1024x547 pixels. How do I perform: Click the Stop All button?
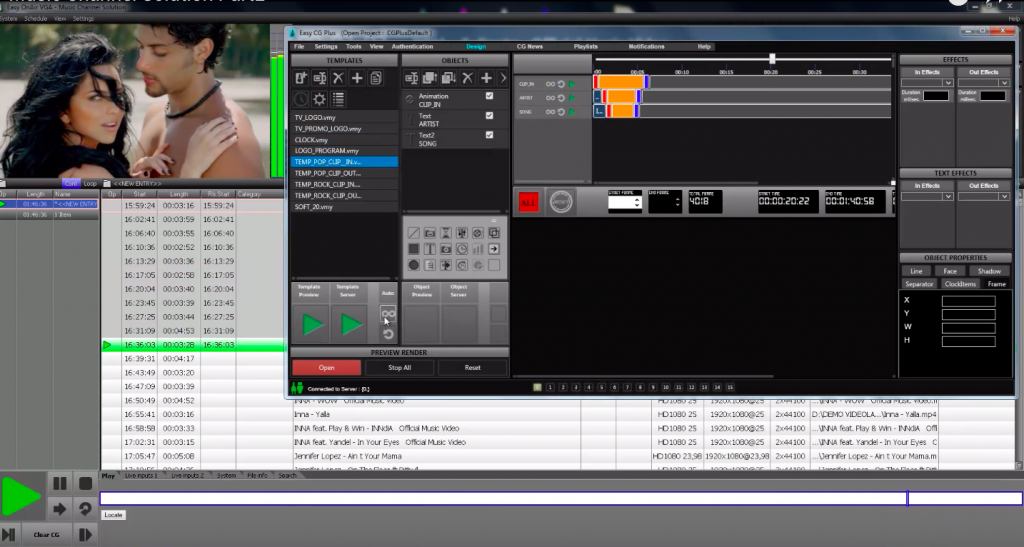tap(400, 367)
